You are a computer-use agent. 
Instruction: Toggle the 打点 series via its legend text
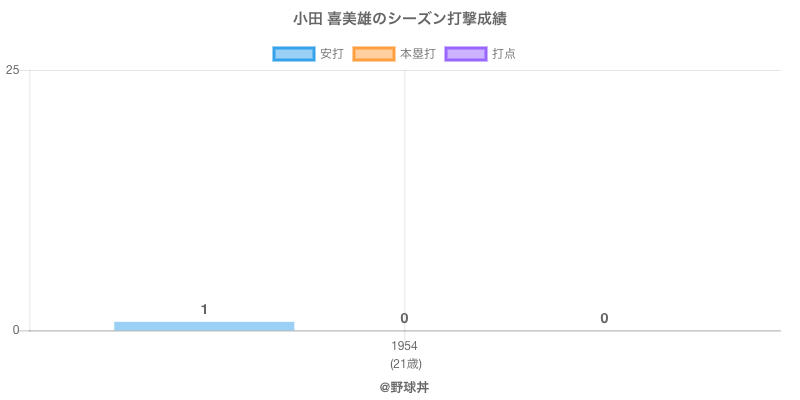[x=504, y=54]
